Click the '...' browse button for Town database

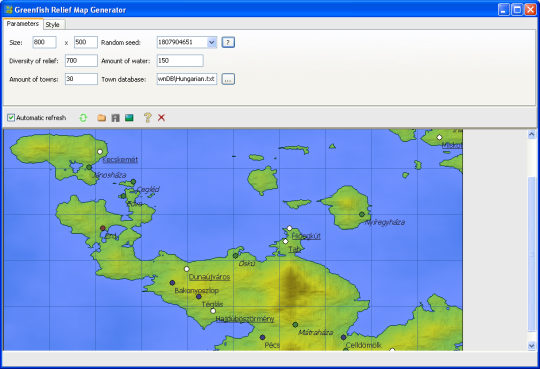(228, 79)
